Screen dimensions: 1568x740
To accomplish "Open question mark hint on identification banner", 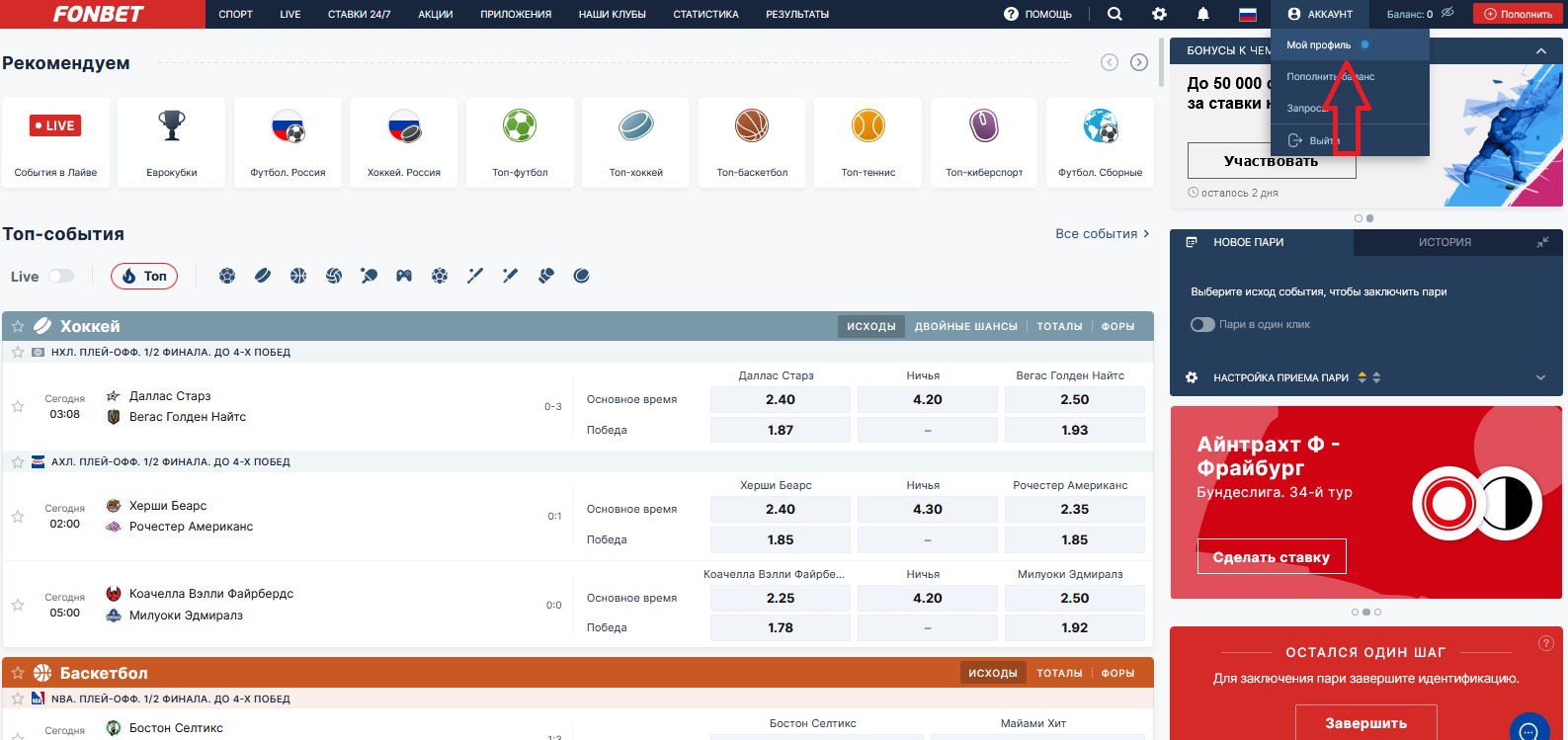I will click(1546, 643).
